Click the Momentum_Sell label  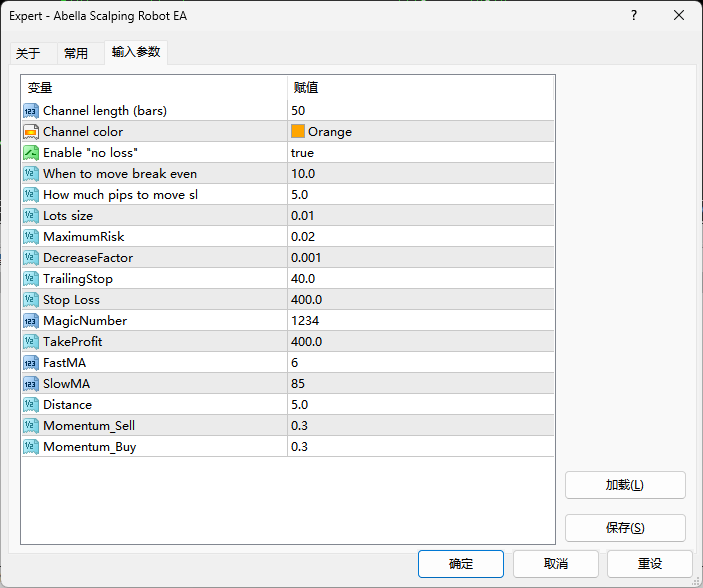click(x=89, y=426)
